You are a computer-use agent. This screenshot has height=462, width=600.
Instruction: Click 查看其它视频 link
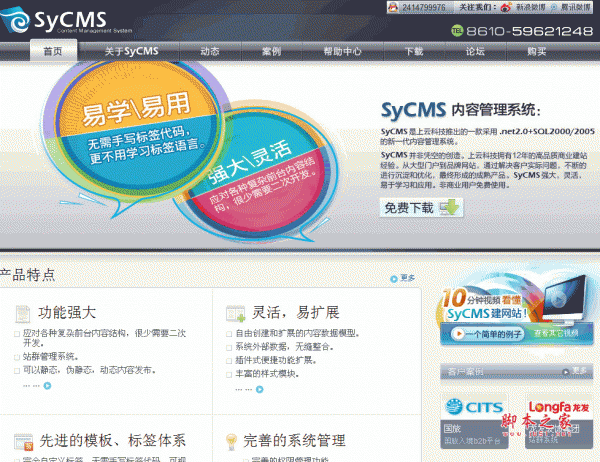point(556,333)
